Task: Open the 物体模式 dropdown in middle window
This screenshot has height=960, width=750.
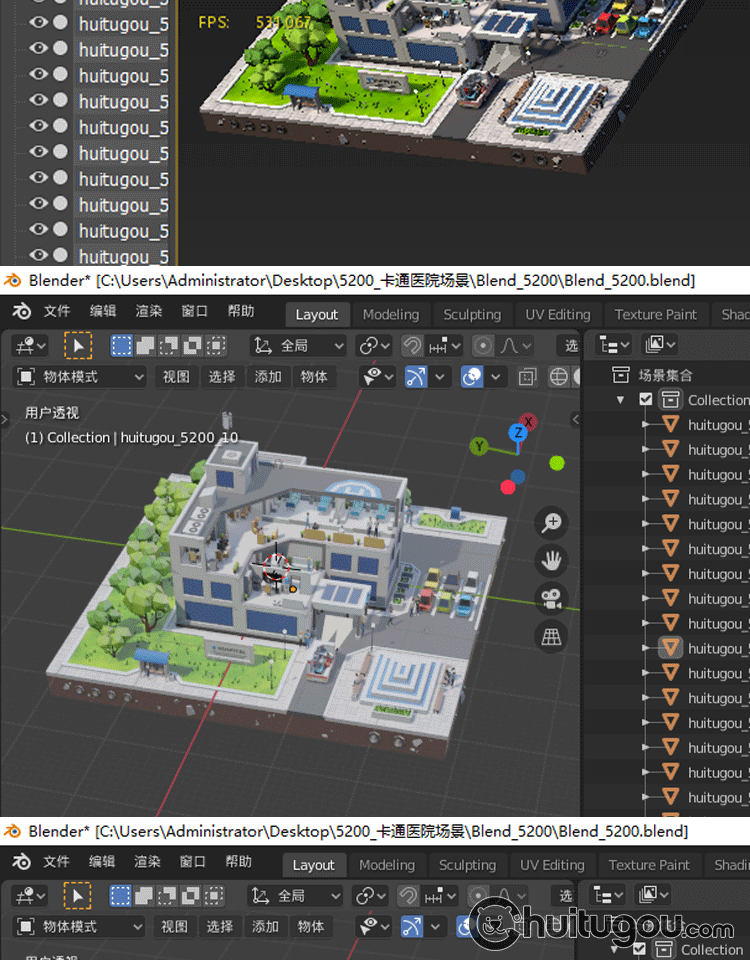Action: [82, 377]
